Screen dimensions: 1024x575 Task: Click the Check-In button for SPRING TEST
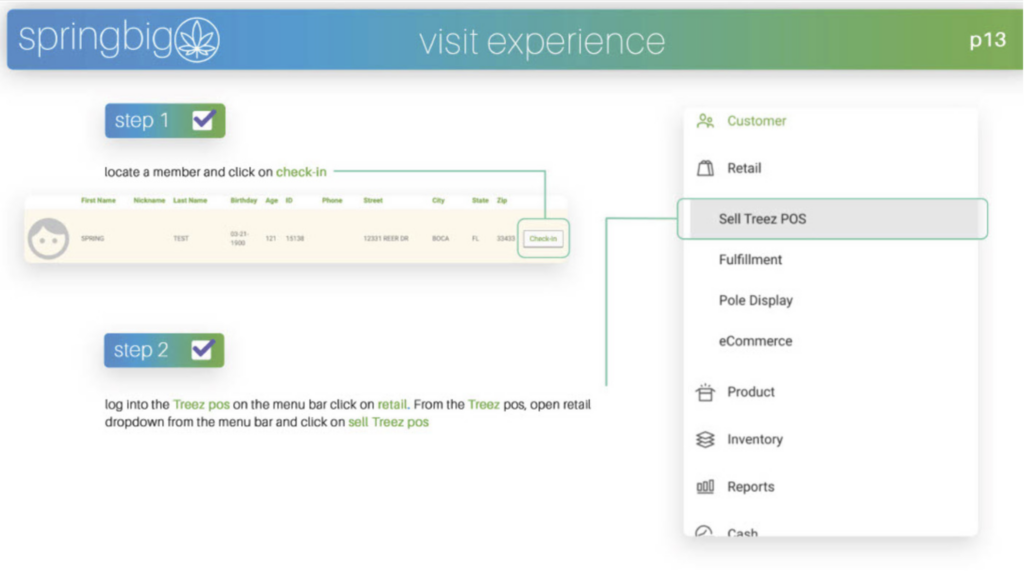point(543,238)
